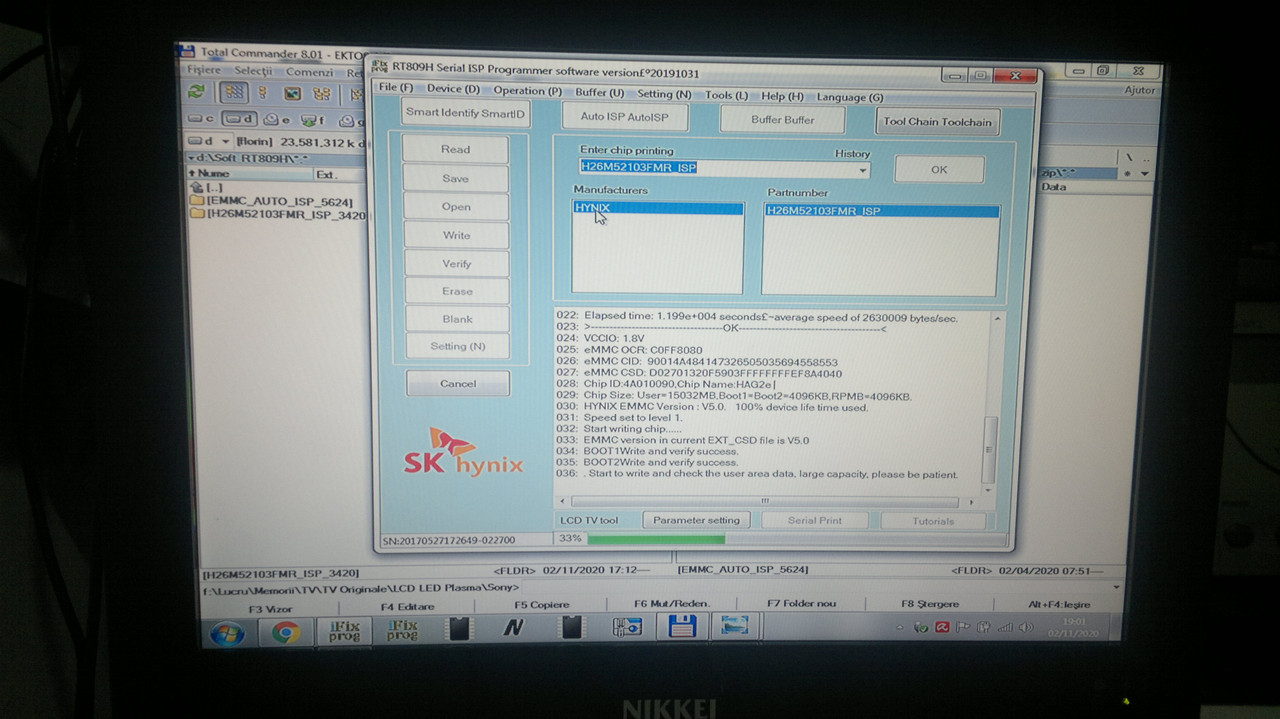Click Auto ISP AutoISP button
This screenshot has width=1280, height=719.
pos(624,117)
